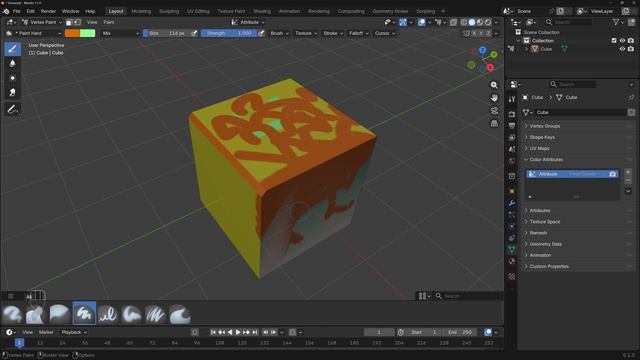Click the viewport zoom magnifier icon

point(494,85)
